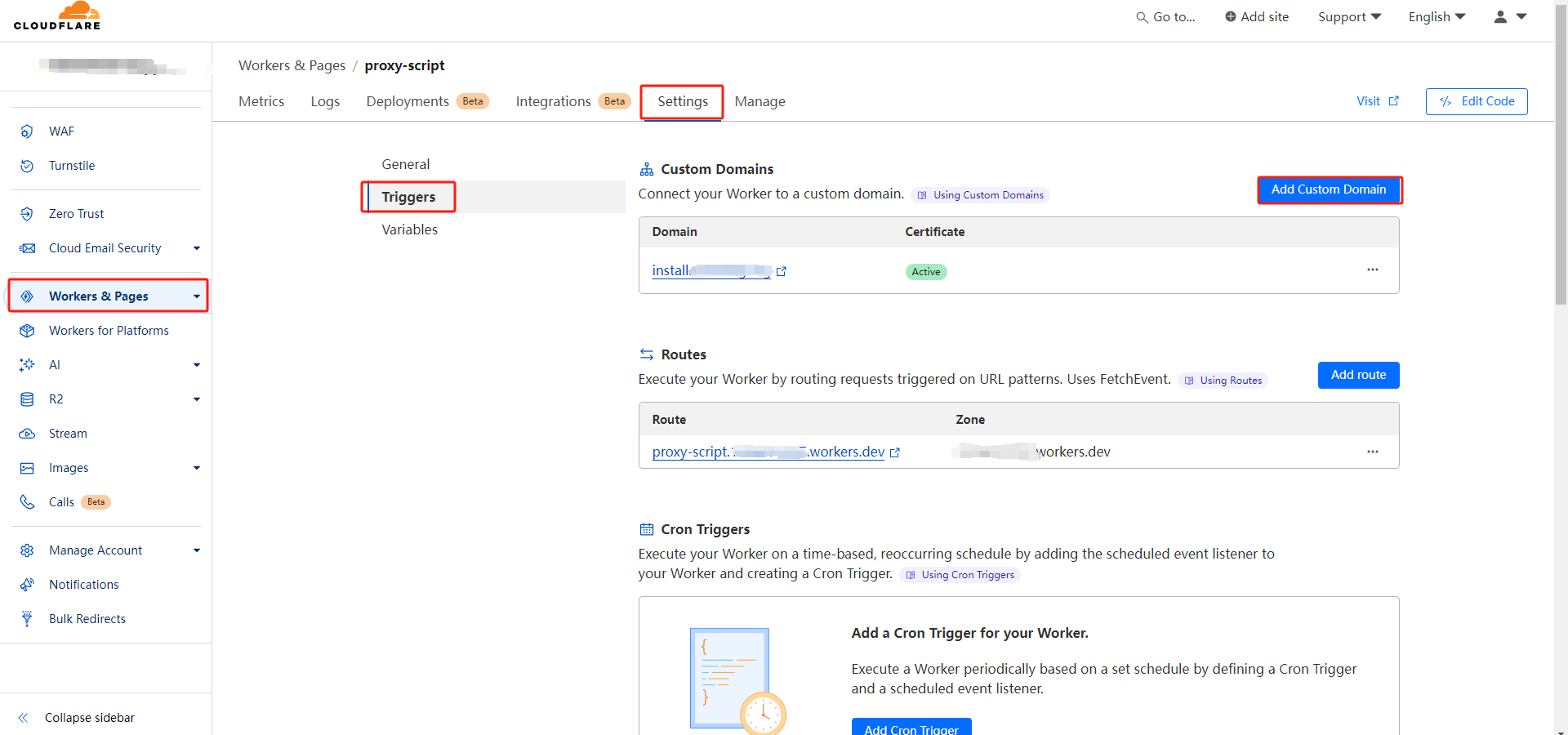Click the Stream cloud icon
Screen dimensions: 1568x735
pyautogui.click(x=27, y=434)
